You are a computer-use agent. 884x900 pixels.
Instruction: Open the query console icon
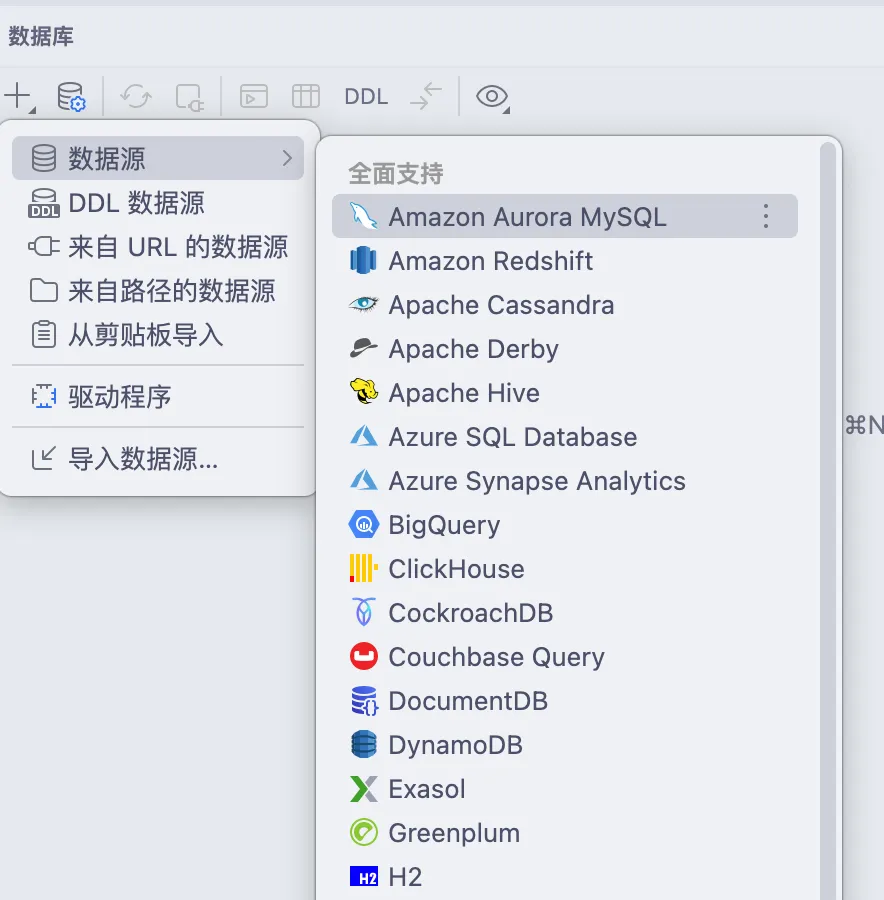[254, 97]
